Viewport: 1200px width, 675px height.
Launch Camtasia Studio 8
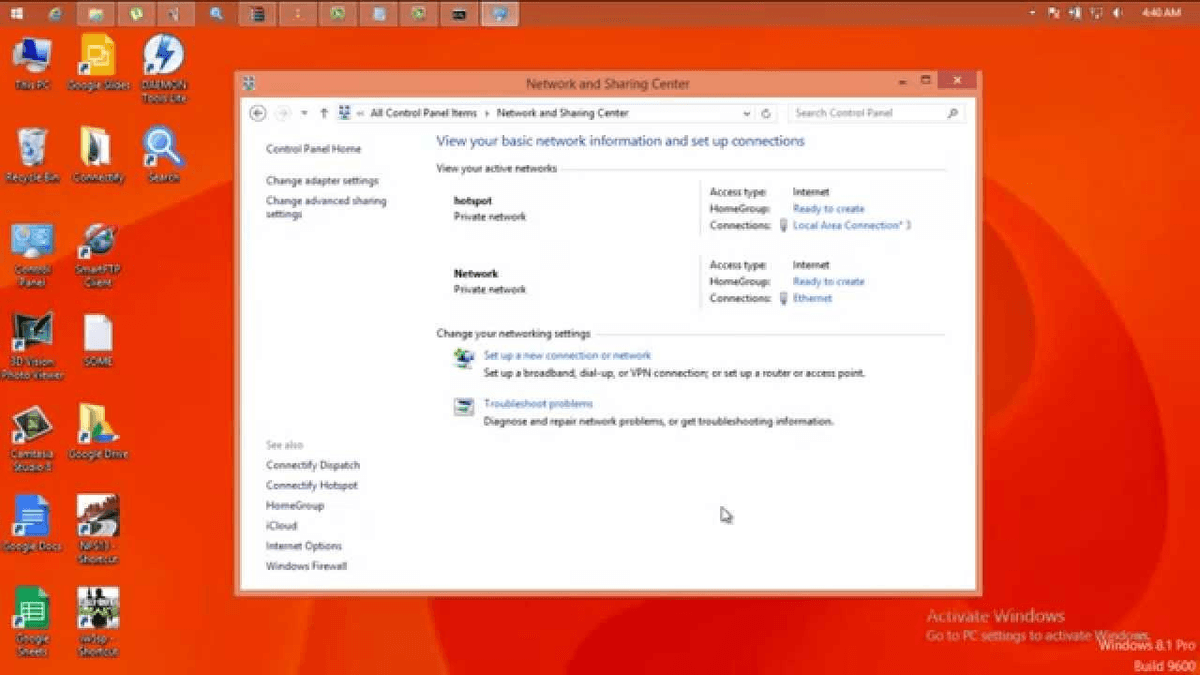(32, 438)
